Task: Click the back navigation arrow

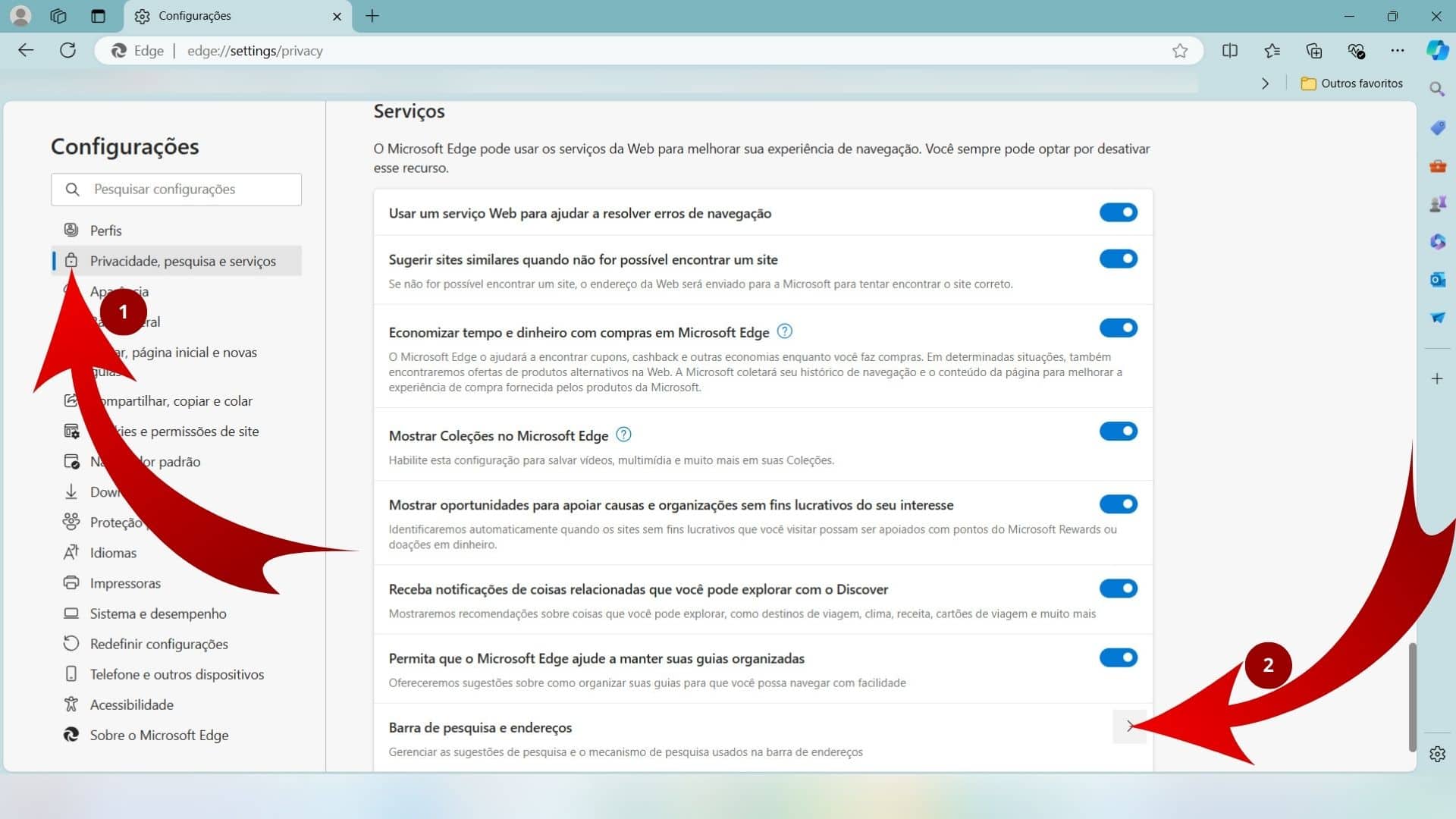Action: click(26, 51)
